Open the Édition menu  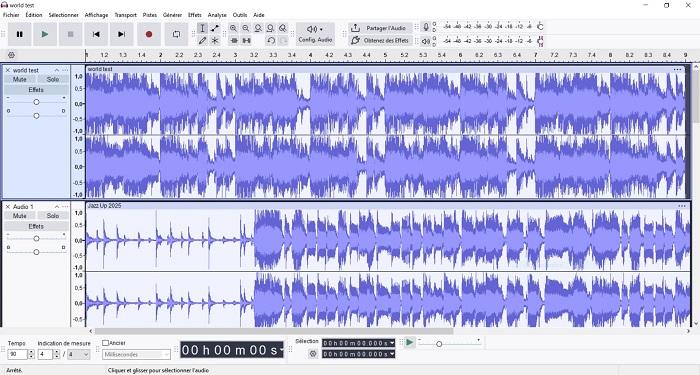click(33, 15)
